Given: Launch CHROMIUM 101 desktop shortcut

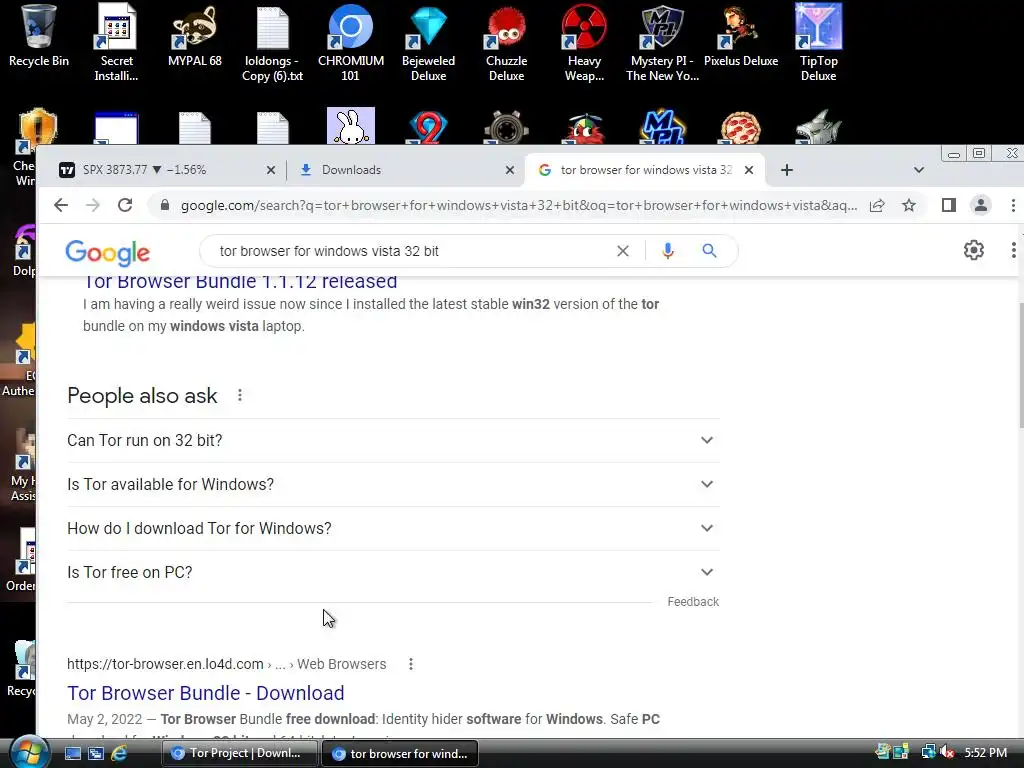Looking at the screenshot, I should point(351,42).
